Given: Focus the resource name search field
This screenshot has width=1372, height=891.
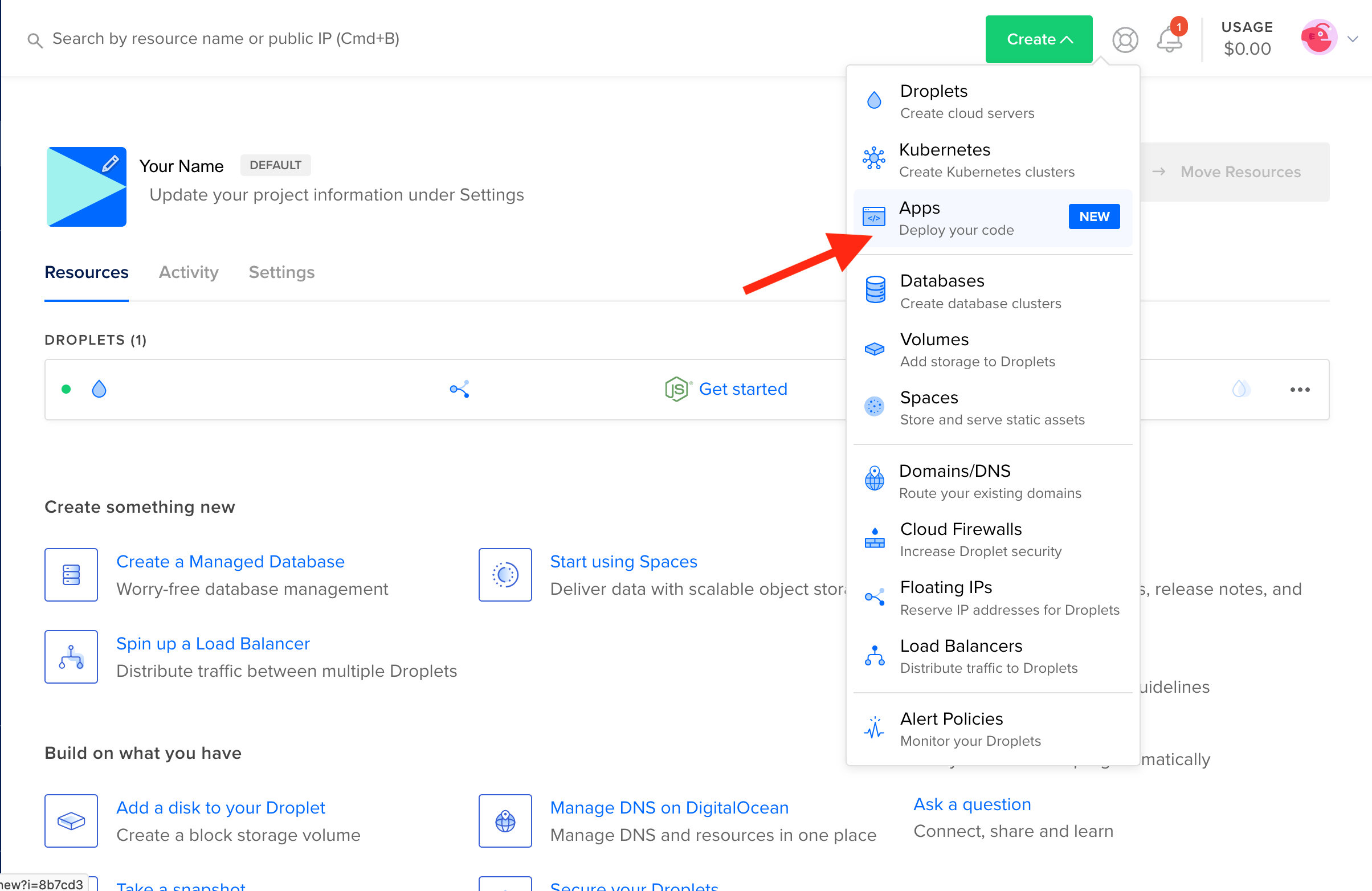Looking at the screenshot, I should pyautogui.click(x=226, y=39).
